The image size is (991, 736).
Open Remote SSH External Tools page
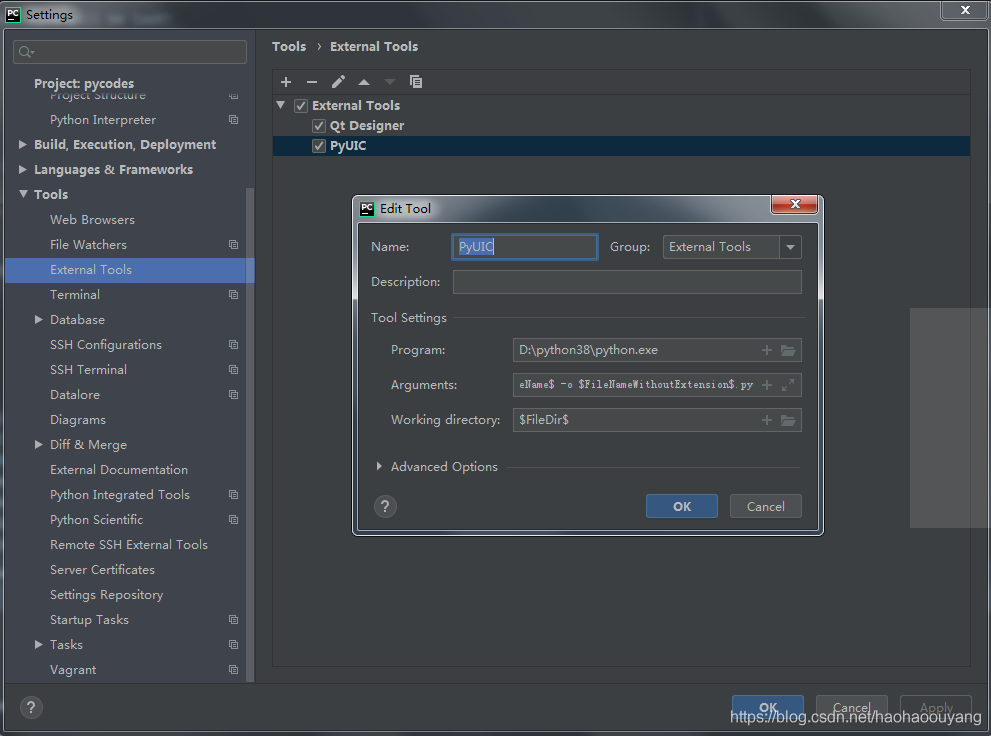129,545
